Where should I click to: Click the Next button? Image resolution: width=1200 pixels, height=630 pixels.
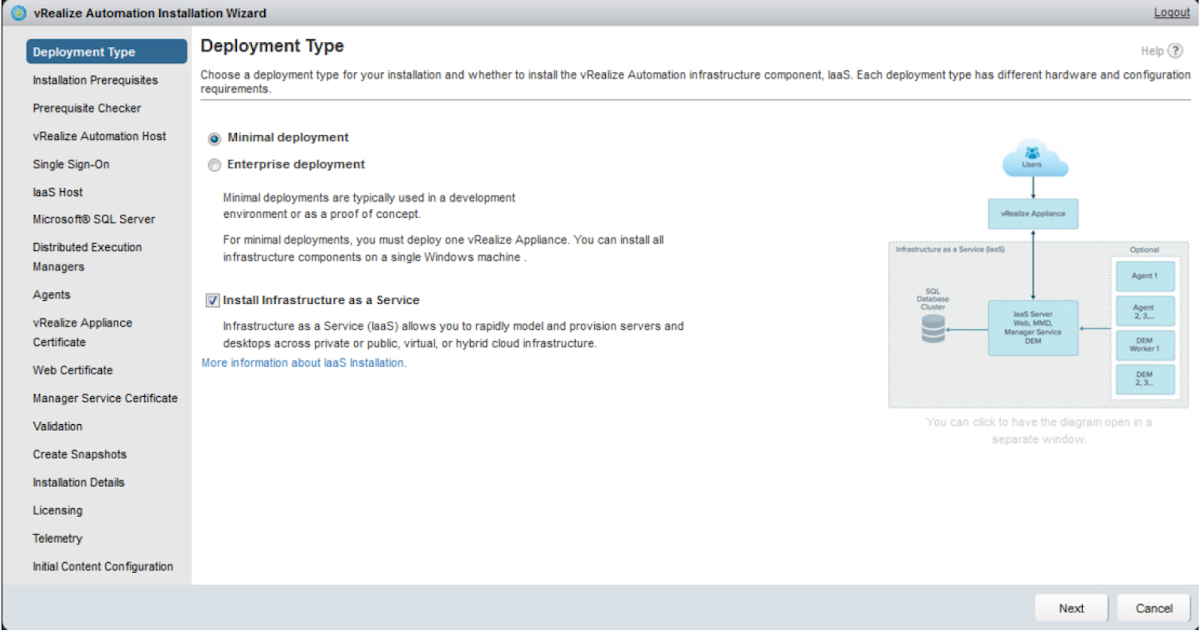[x=1070, y=607]
